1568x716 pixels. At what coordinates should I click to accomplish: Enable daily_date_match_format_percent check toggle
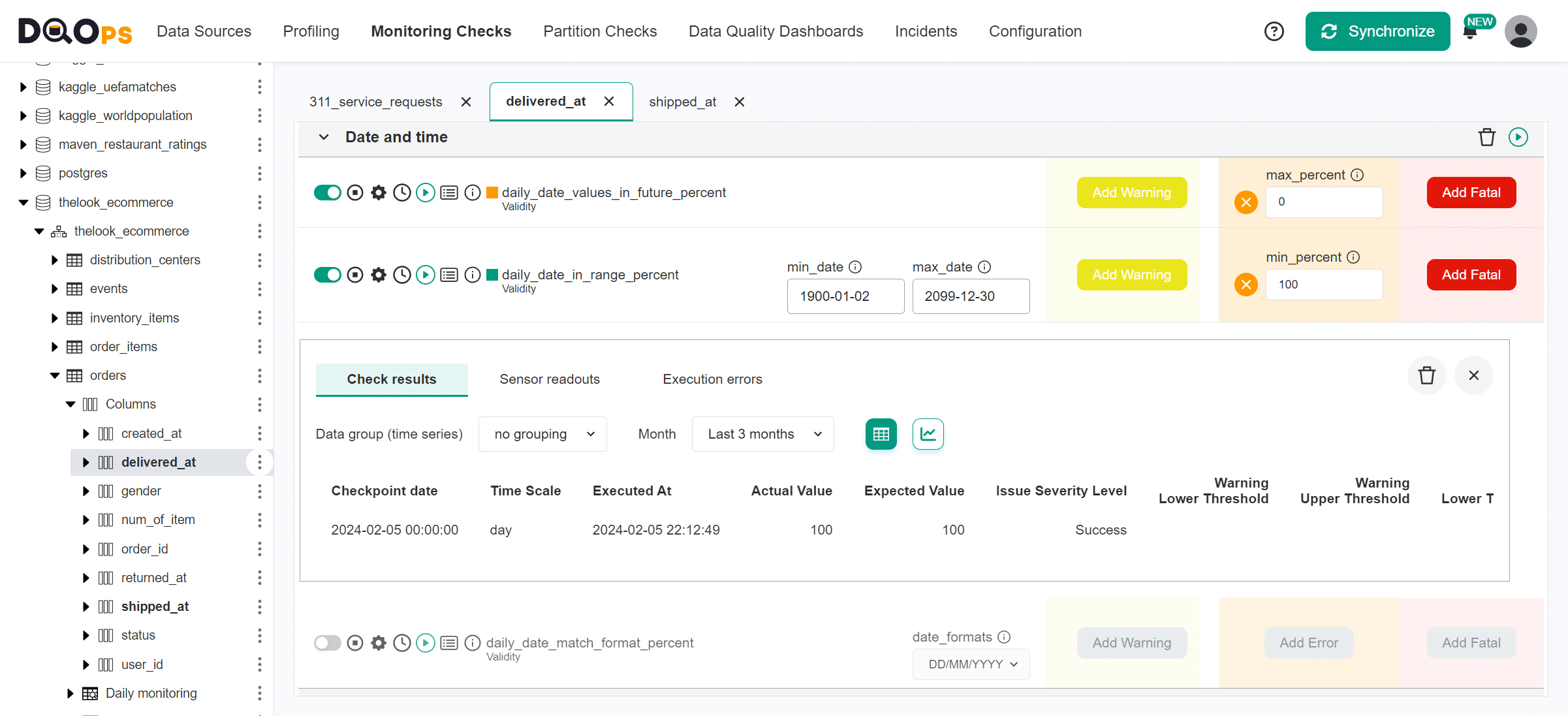click(328, 643)
